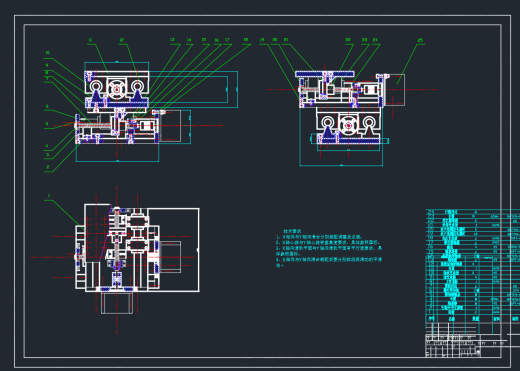Click the callout label 15
The image size is (520, 371).
[204, 40]
